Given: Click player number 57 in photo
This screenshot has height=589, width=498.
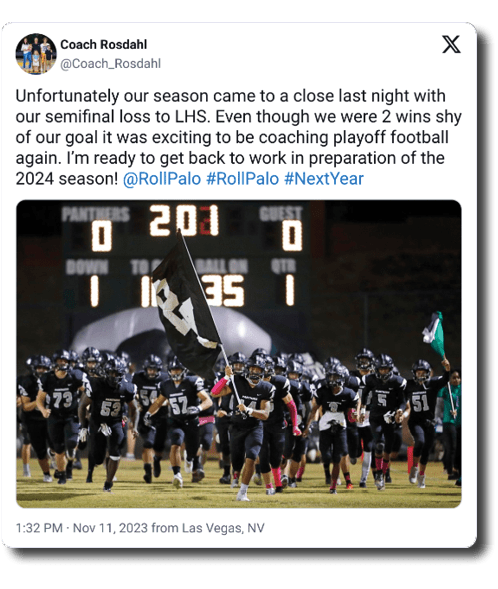Looking at the screenshot, I should click(179, 406).
